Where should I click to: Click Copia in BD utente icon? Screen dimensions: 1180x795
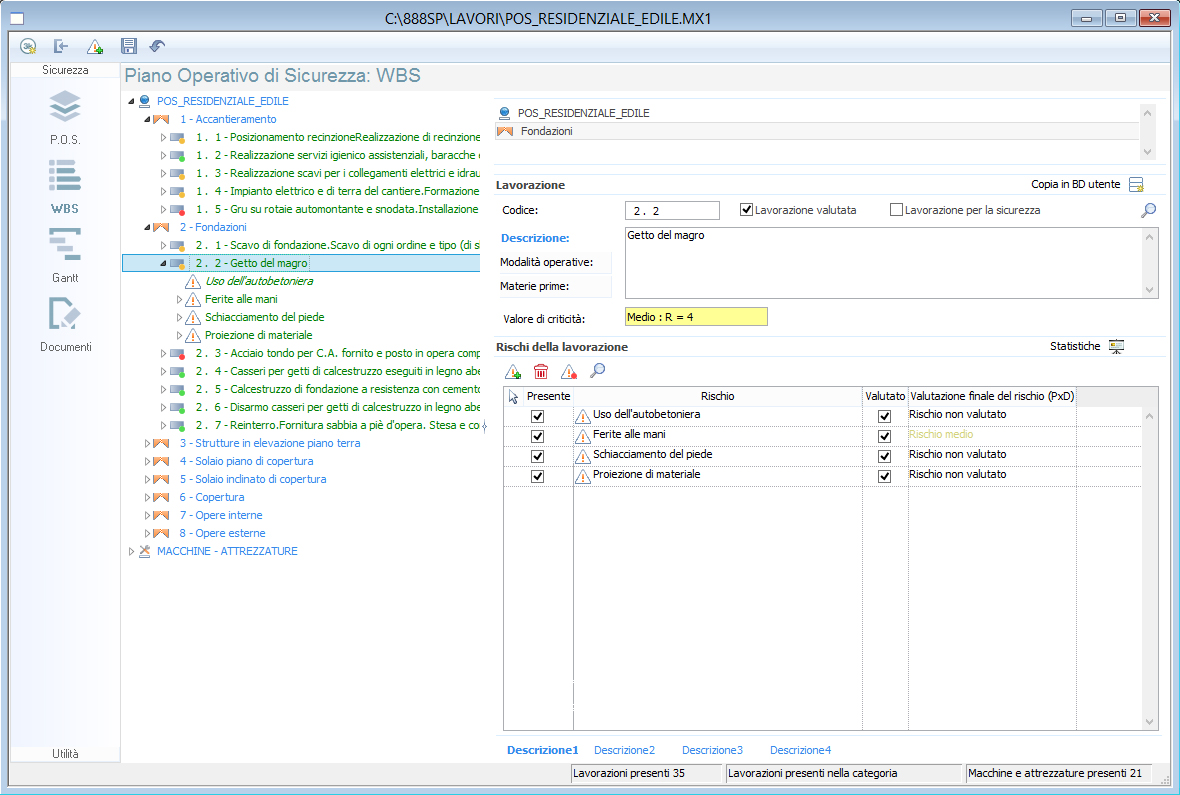(1136, 184)
